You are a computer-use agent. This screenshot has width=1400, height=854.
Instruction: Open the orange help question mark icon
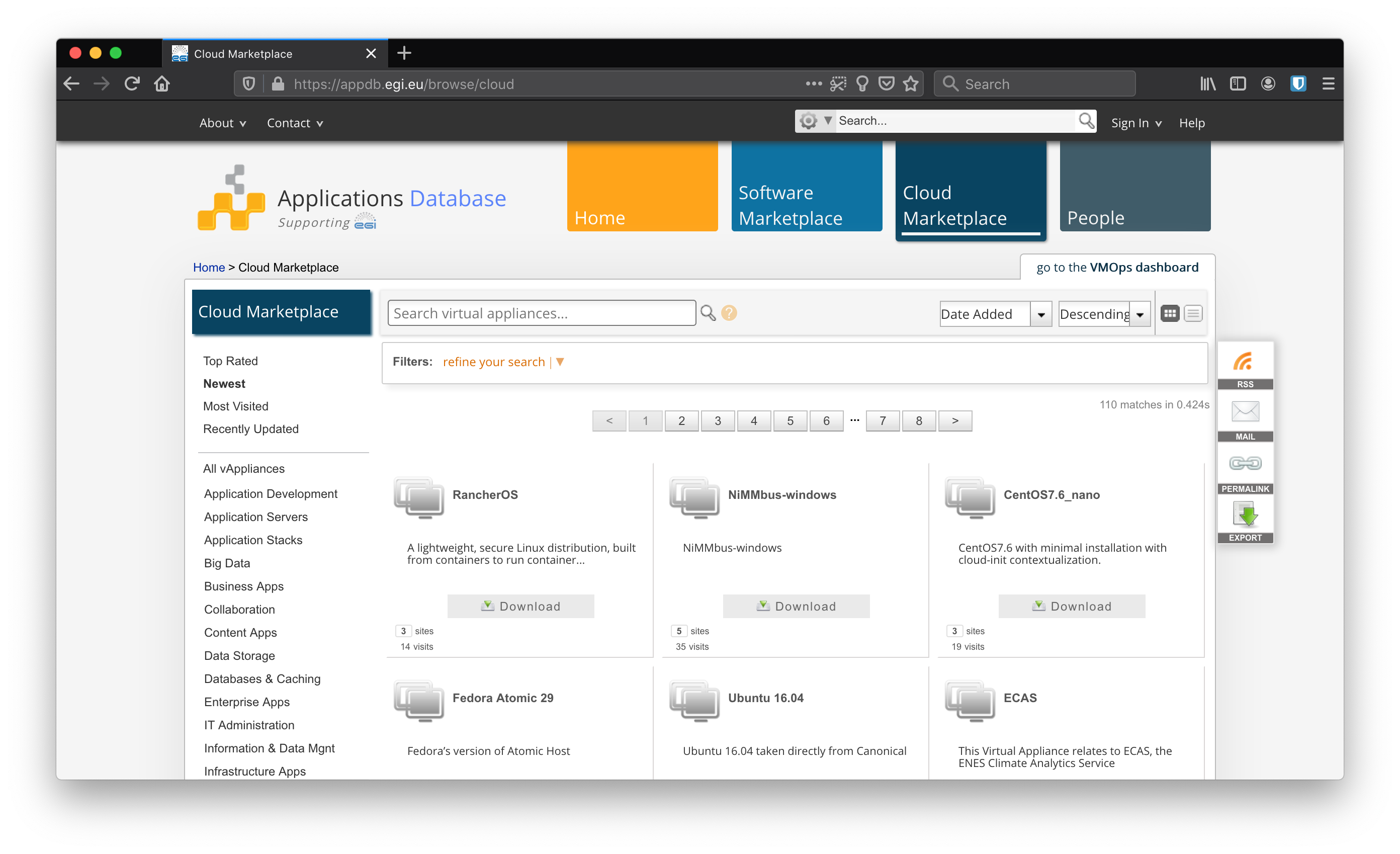click(729, 313)
